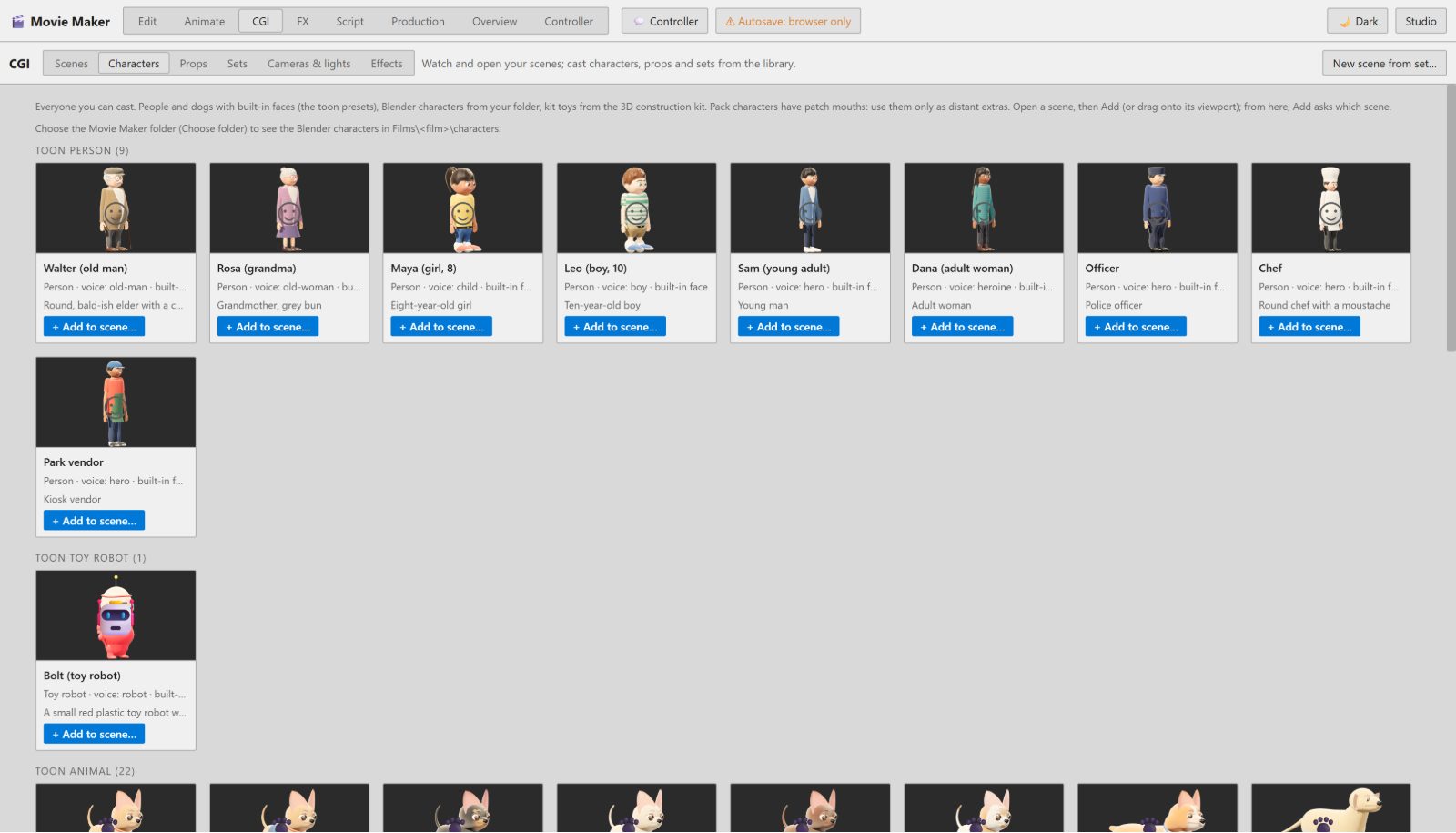This screenshot has height=833, width=1456.
Task: Switch to the Animate tab
Action: (205, 21)
